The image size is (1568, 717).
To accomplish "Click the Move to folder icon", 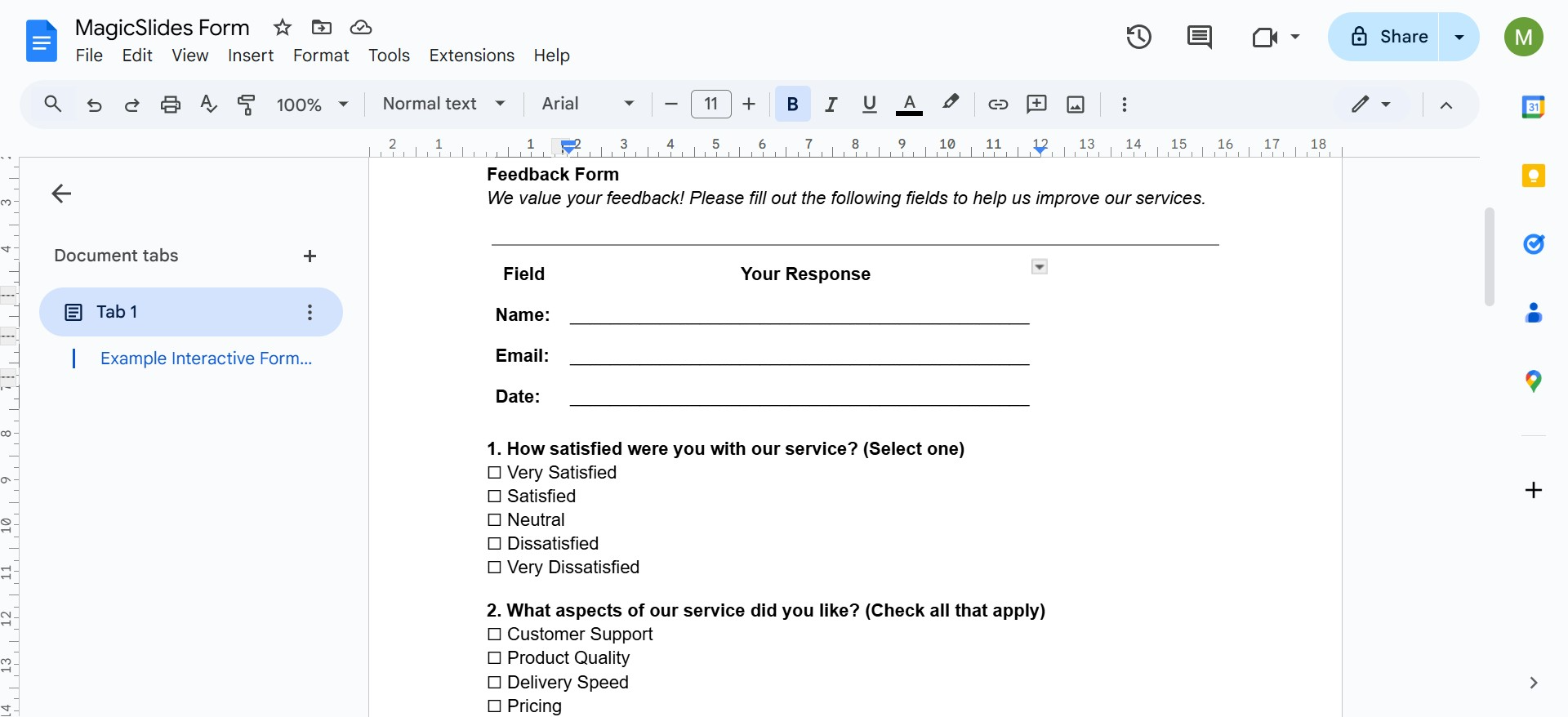I will click(322, 28).
